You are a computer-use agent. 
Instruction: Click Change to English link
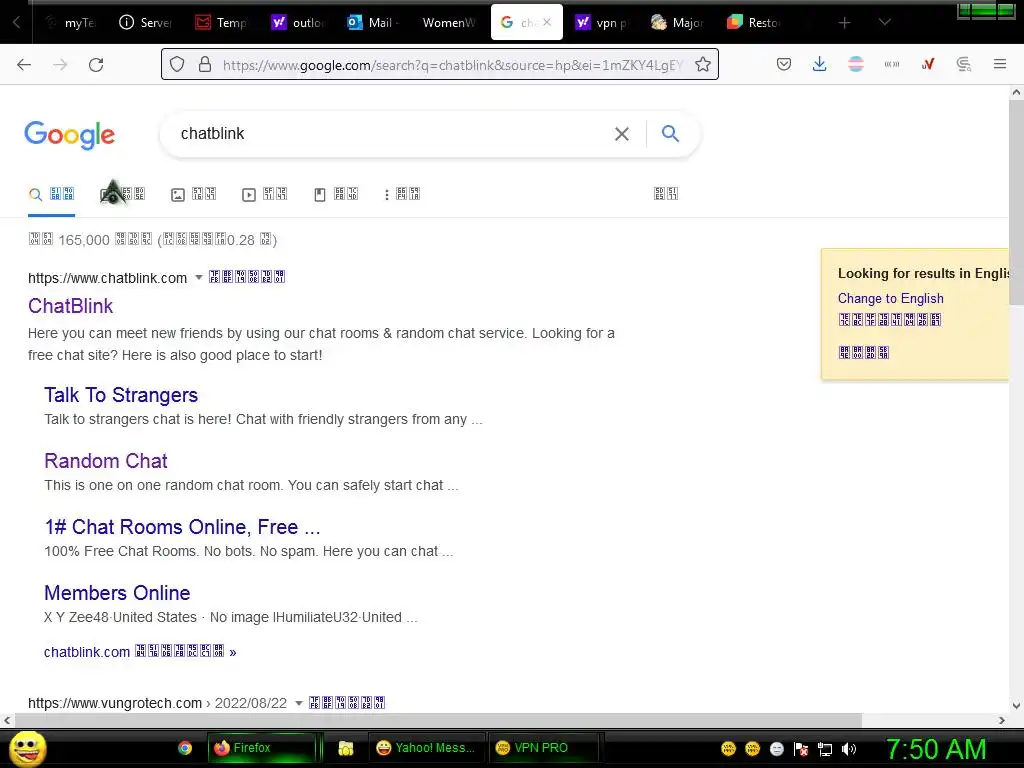tap(891, 298)
